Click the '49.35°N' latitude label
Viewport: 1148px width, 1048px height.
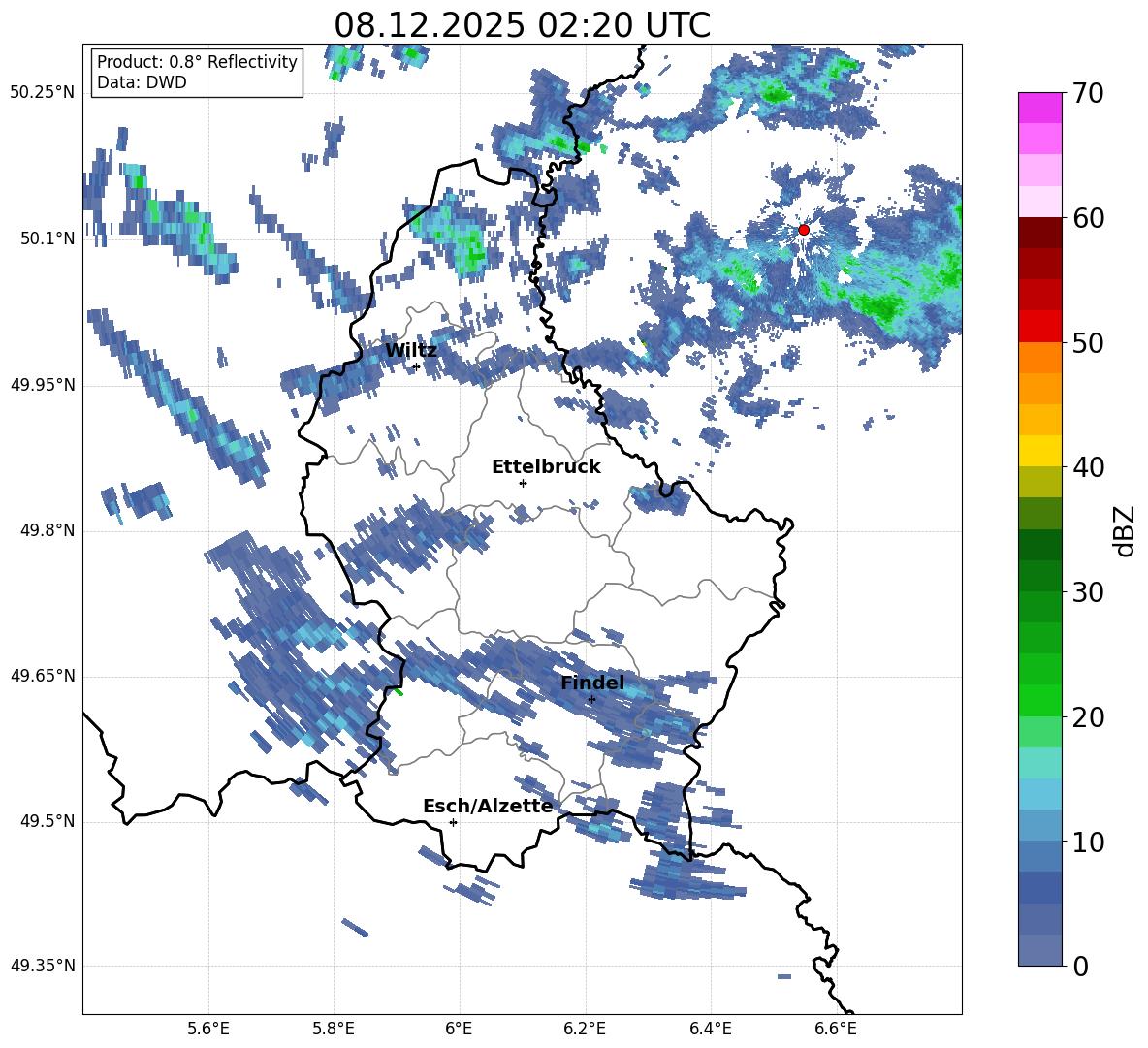43,966
